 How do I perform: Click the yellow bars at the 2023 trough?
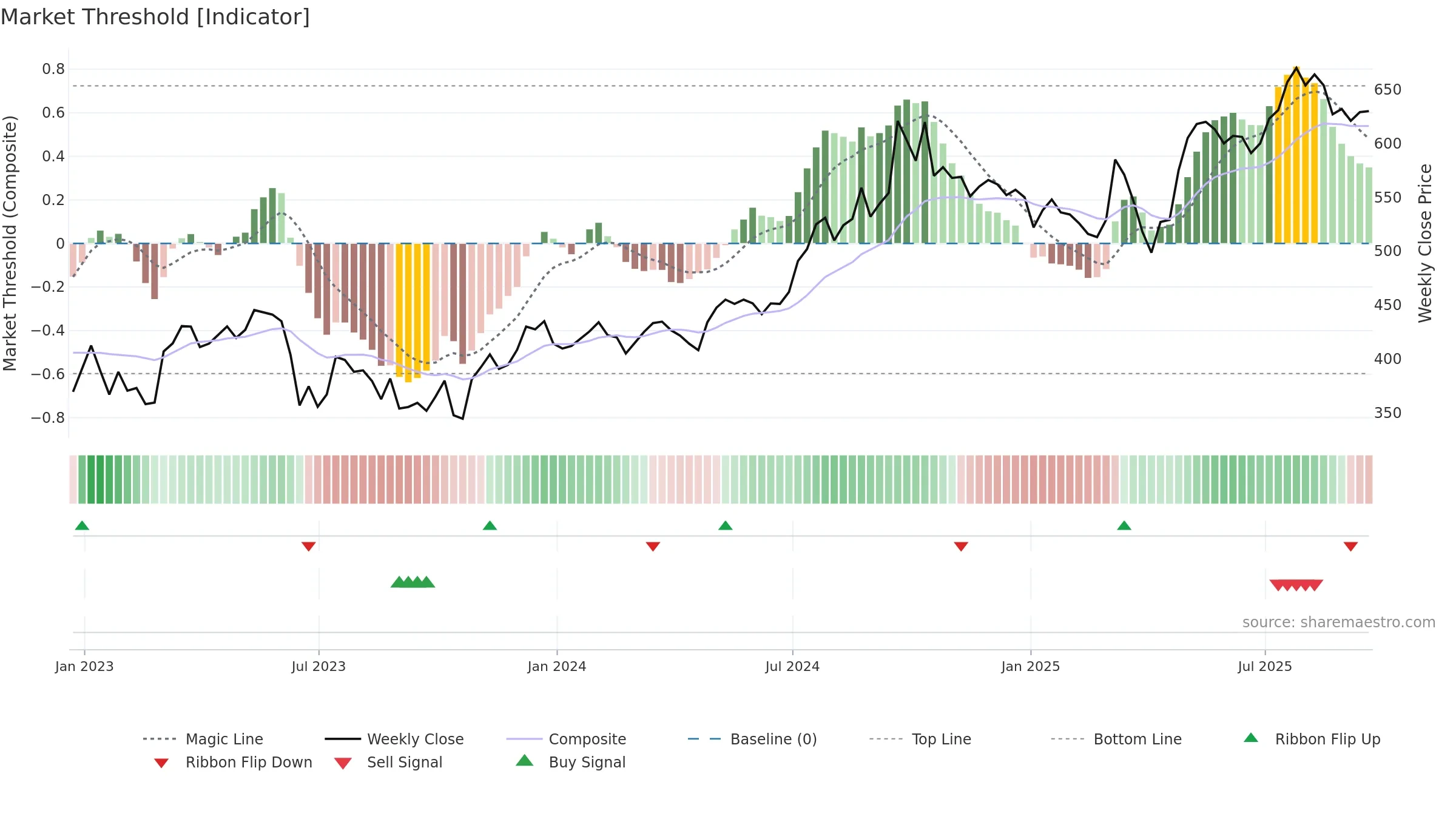(x=413, y=312)
